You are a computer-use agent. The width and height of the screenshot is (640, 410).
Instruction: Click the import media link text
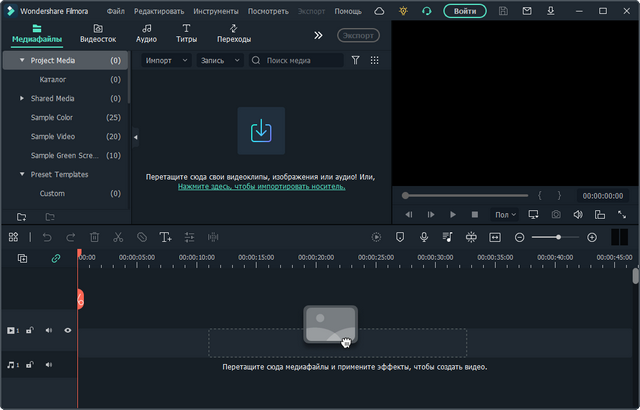pos(261,186)
